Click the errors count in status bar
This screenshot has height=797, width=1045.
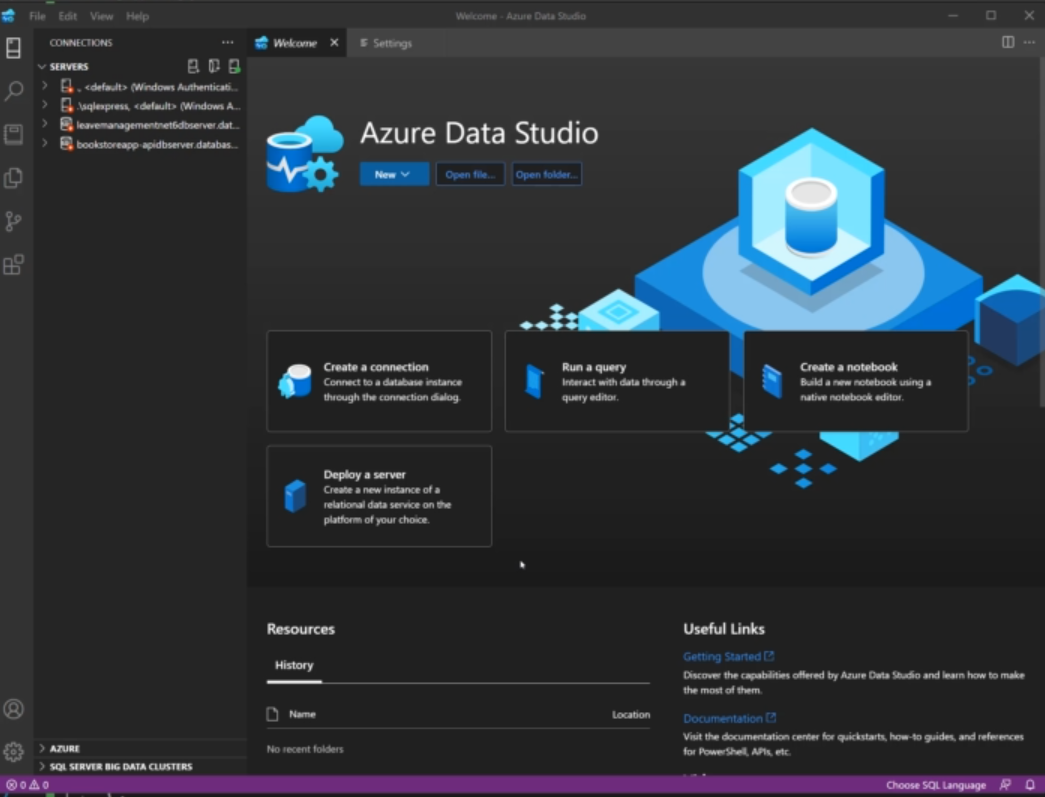(x=17, y=785)
